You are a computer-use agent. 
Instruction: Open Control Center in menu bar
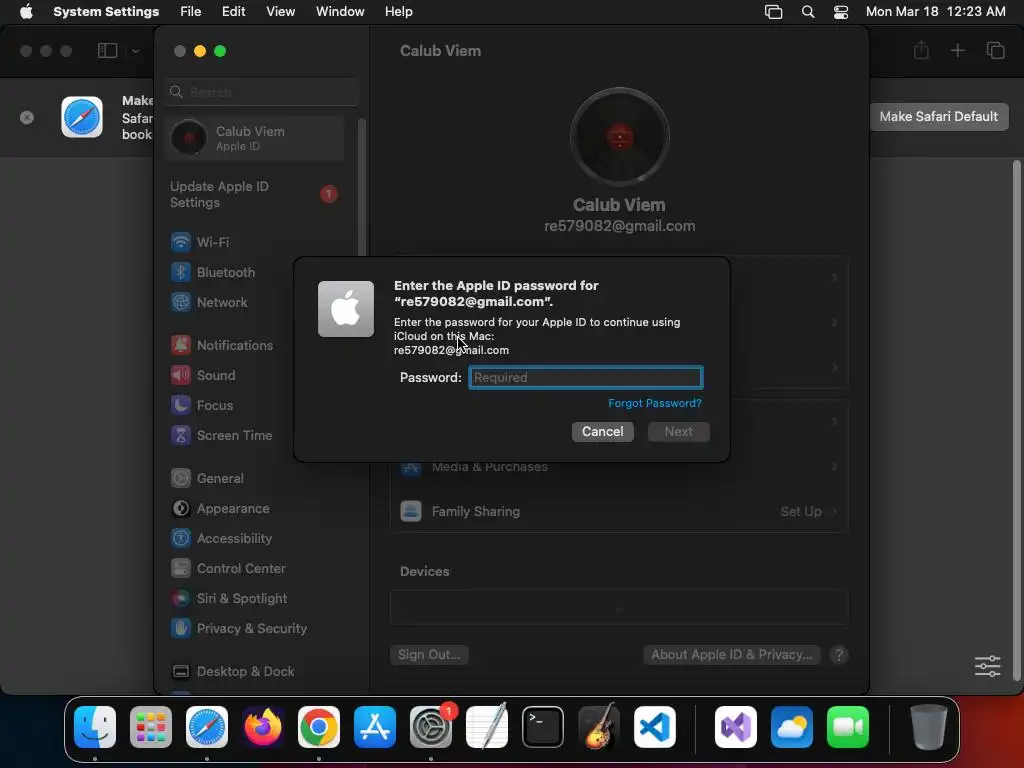840,12
